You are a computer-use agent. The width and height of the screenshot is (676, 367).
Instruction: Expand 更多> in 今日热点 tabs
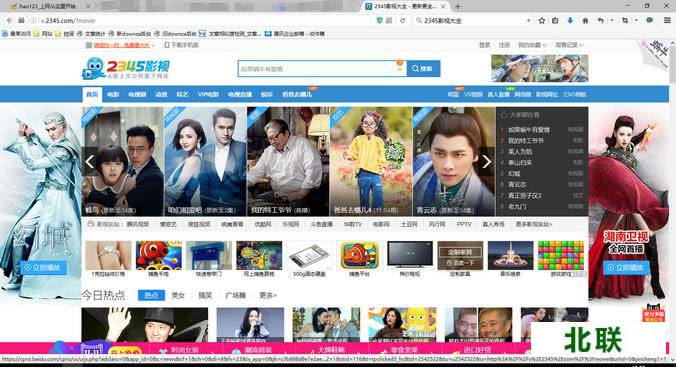click(268, 295)
